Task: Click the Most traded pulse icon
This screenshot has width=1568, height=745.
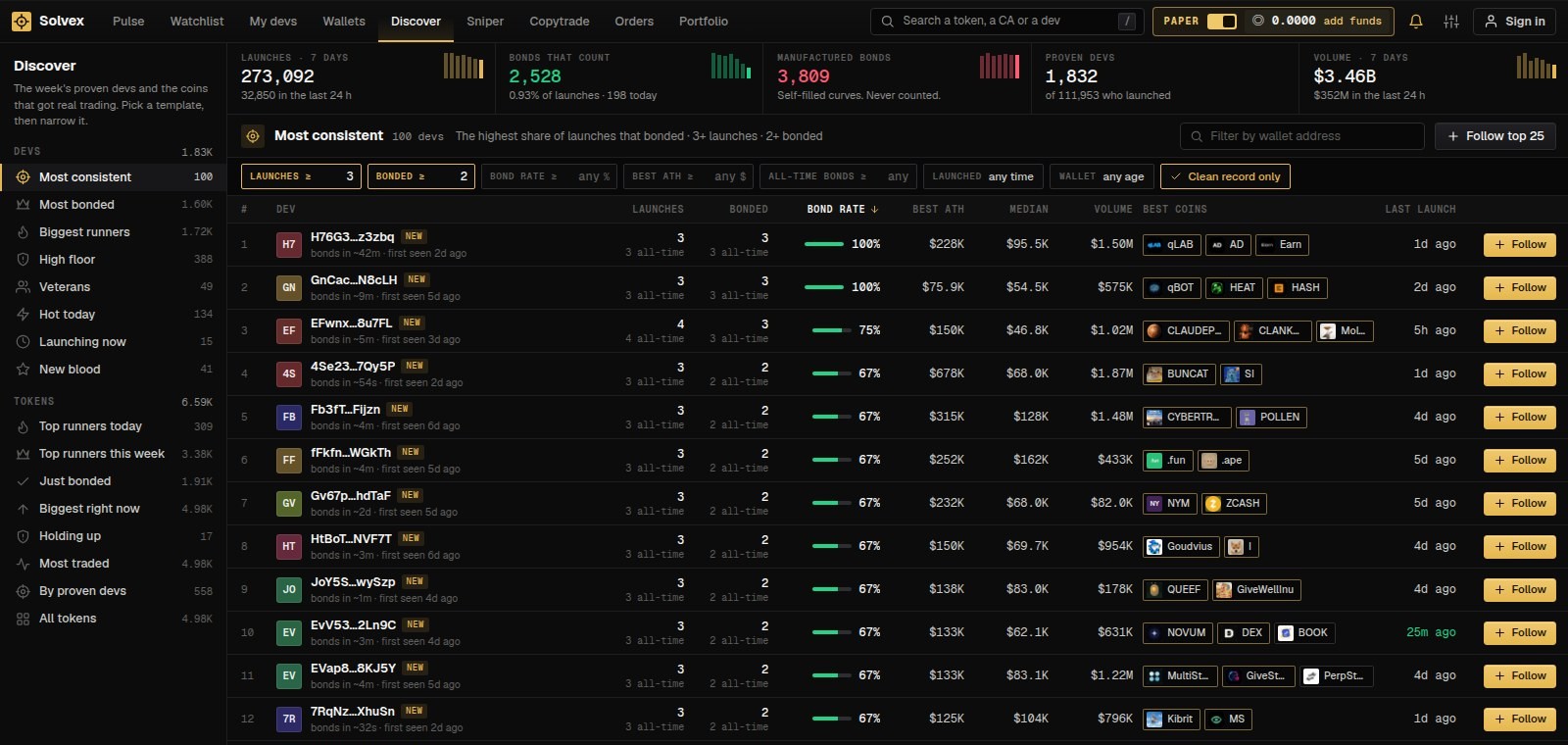Action: click(23, 564)
